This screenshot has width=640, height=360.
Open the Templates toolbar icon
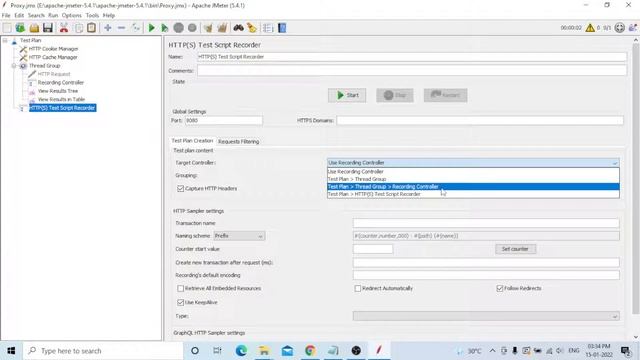tap(20, 28)
